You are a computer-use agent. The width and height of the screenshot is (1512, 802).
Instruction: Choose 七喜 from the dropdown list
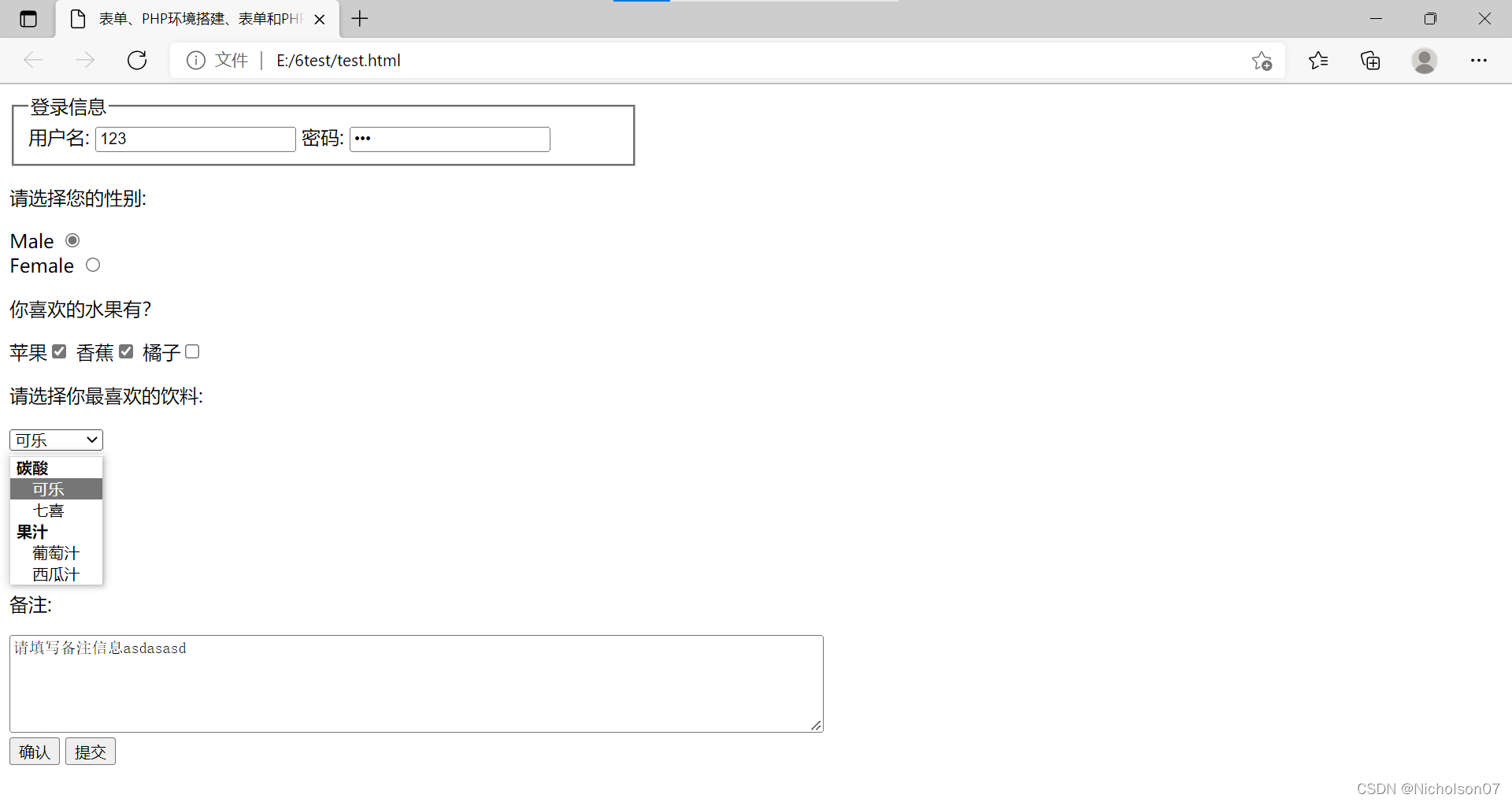point(56,511)
